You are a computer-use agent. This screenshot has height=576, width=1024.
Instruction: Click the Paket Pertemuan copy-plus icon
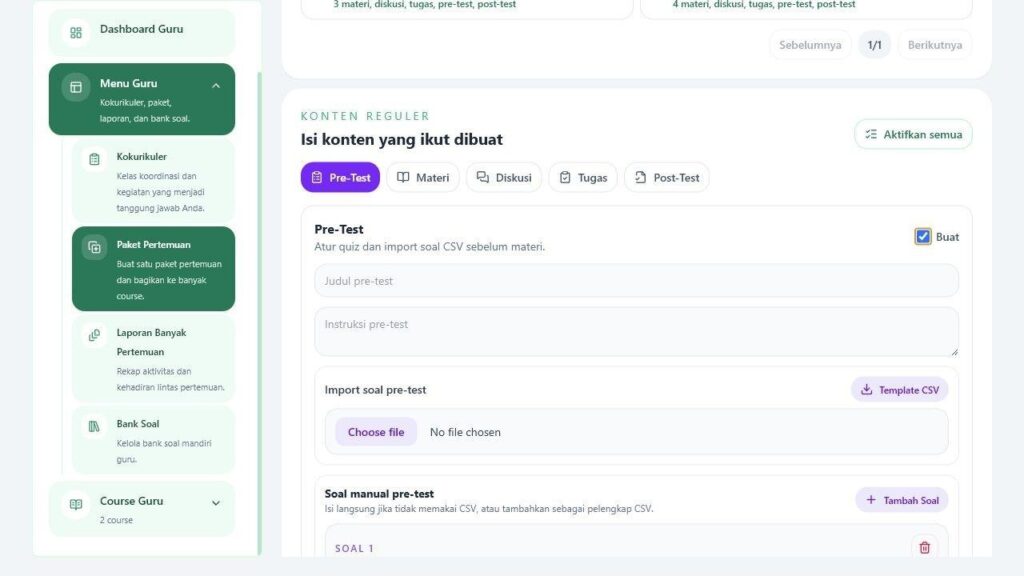(x=94, y=248)
